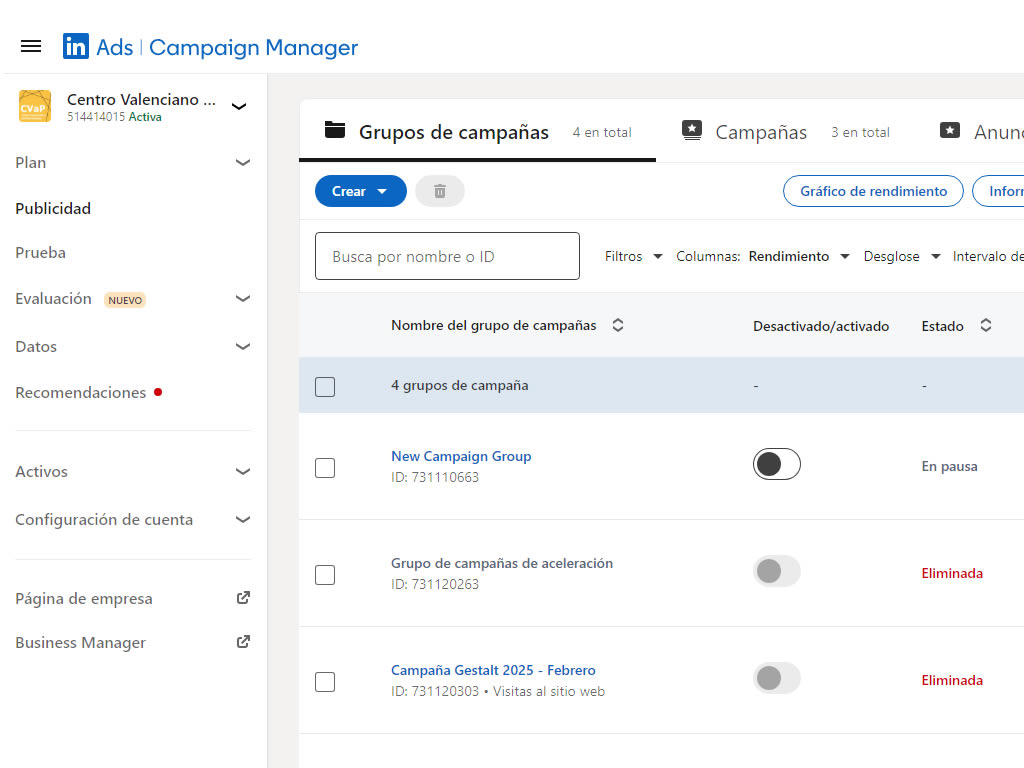Open the hamburger navigation menu
Viewport: 1024px width, 768px height.
[x=31, y=46]
